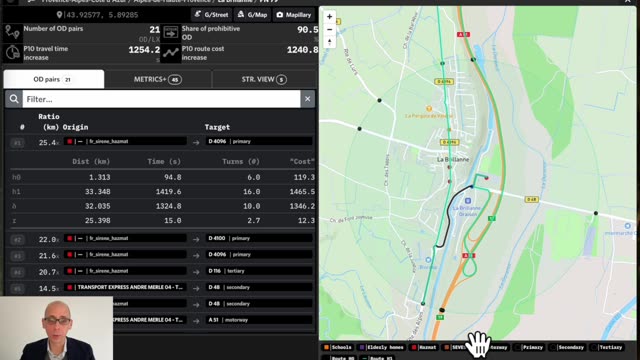Click h0 row distance value 1.313
Image resolution: width=640 pixels, height=360 pixels.
[x=100, y=177]
